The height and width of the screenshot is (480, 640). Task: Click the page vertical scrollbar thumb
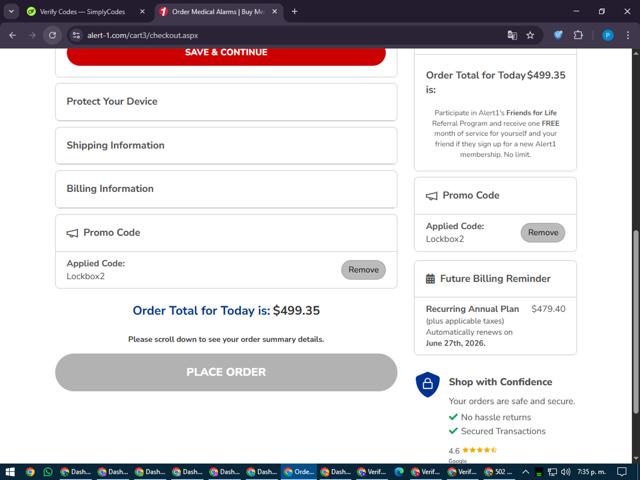click(636, 322)
